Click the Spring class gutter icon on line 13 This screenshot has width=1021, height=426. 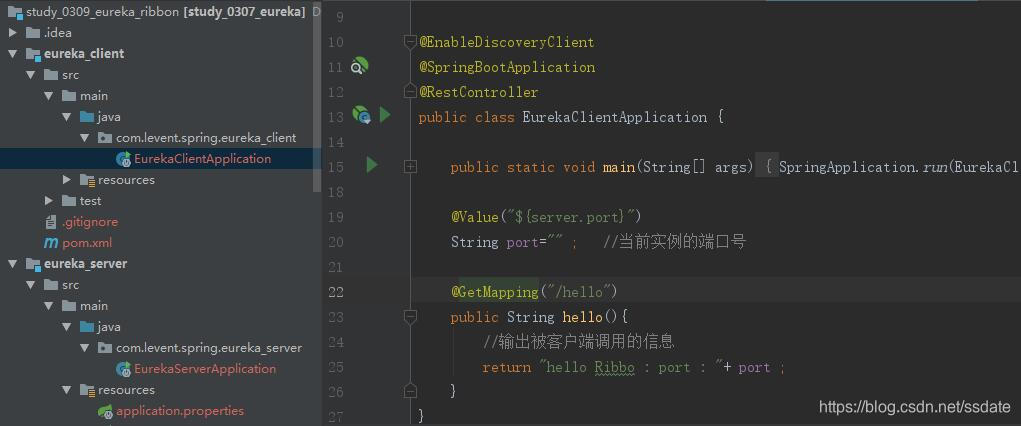point(361,115)
